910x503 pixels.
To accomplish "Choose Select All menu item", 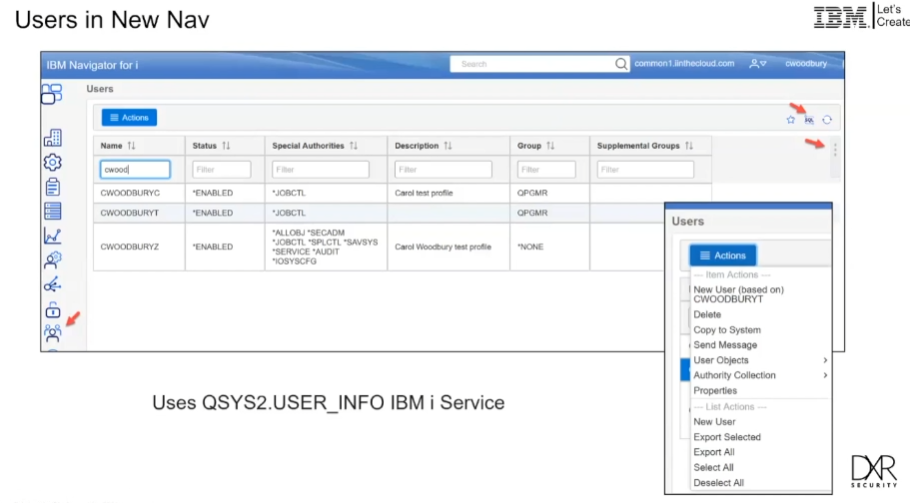I will pyautogui.click(x=713, y=467).
